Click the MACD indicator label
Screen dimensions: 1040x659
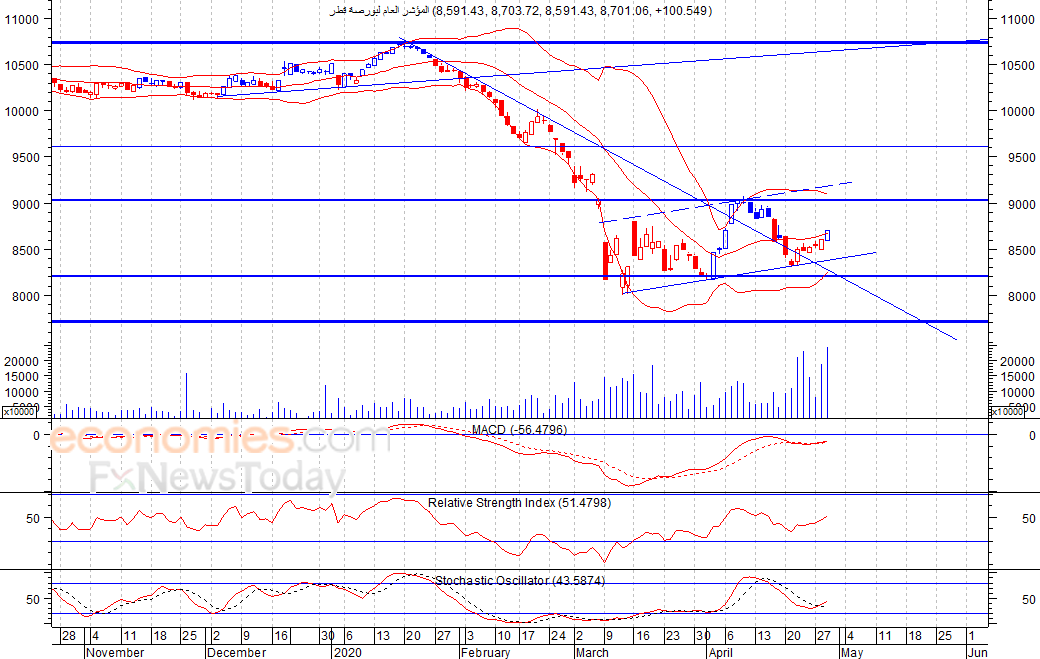click(x=519, y=430)
